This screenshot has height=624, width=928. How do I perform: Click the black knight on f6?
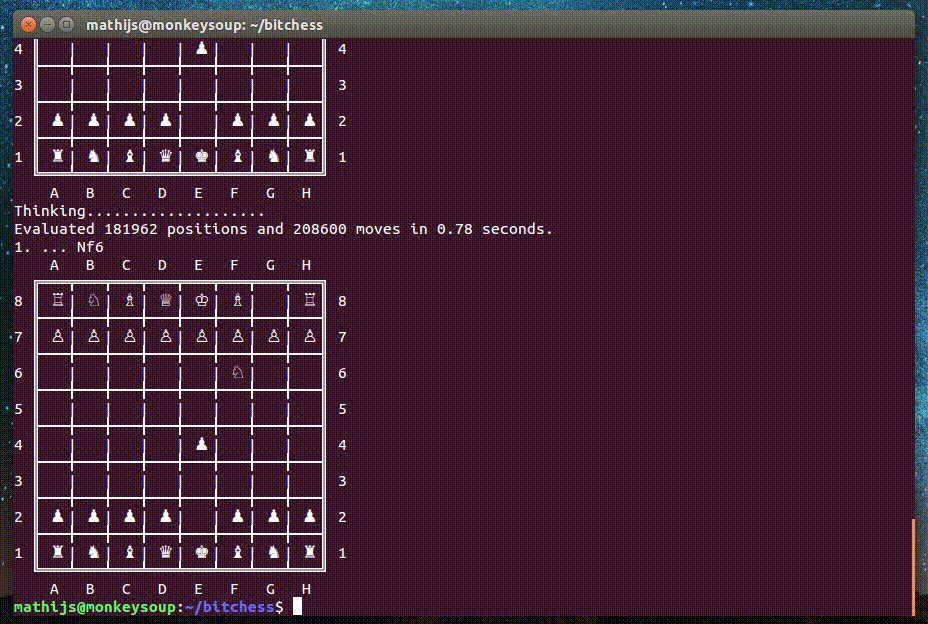(238, 371)
